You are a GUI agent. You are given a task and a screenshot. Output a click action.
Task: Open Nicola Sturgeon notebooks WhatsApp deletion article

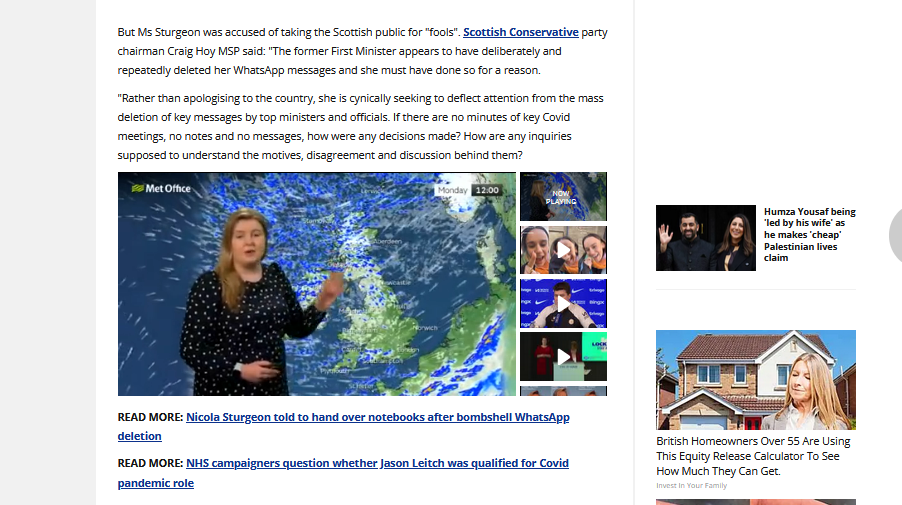click(343, 426)
